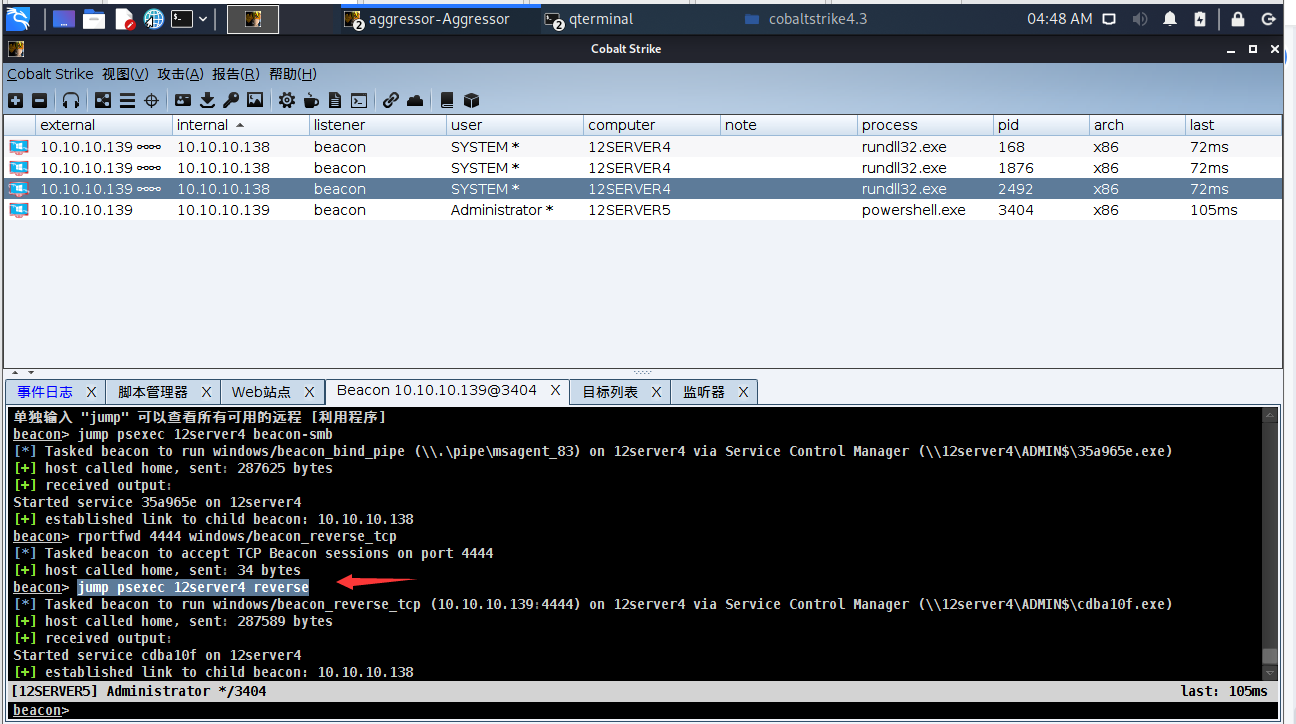Viewport: 1296px width, 724px height.
Task: Expand terminal dropdown arrow in top panel
Action: (x=204, y=18)
